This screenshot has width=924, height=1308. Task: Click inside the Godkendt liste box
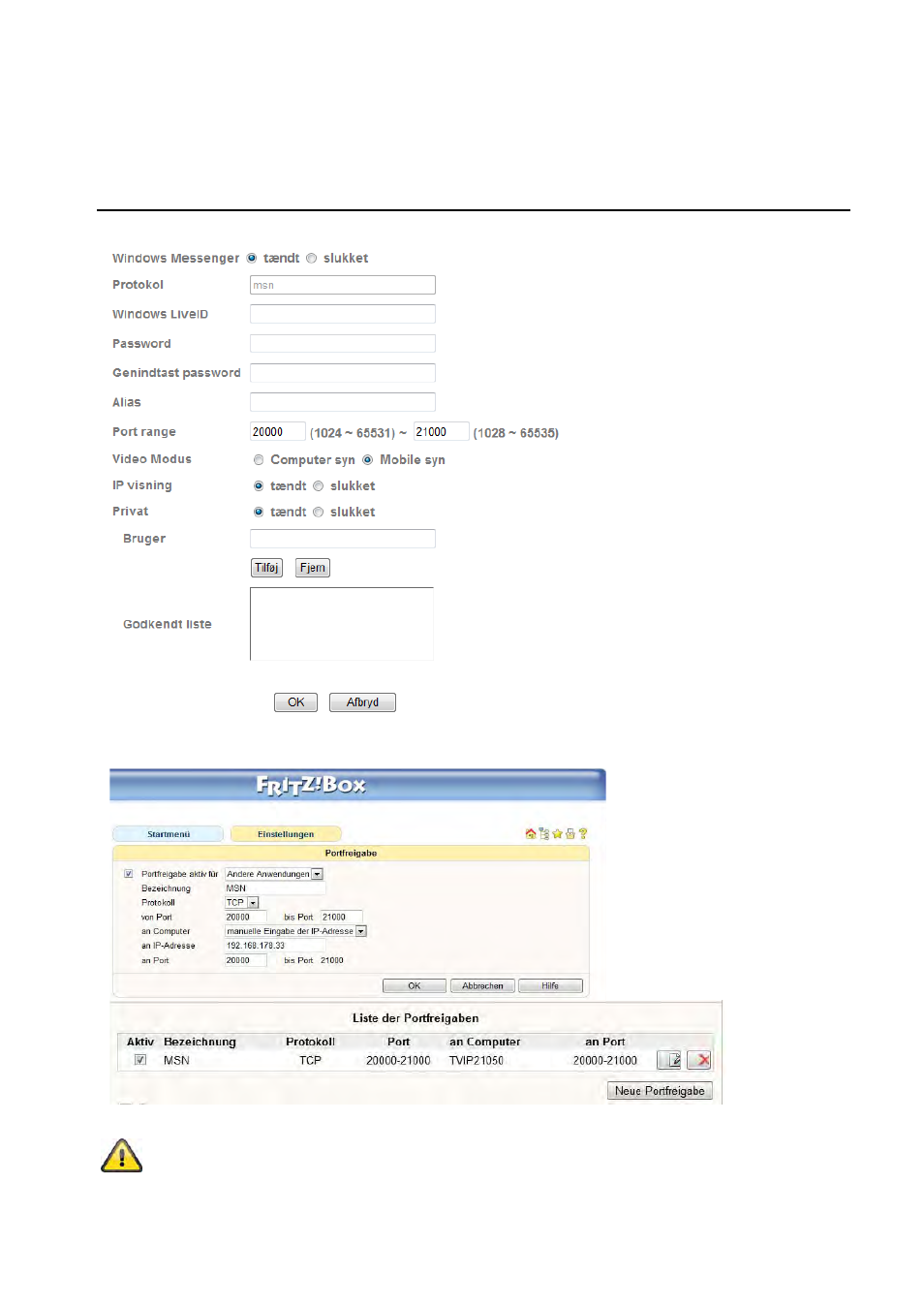coord(342,624)
